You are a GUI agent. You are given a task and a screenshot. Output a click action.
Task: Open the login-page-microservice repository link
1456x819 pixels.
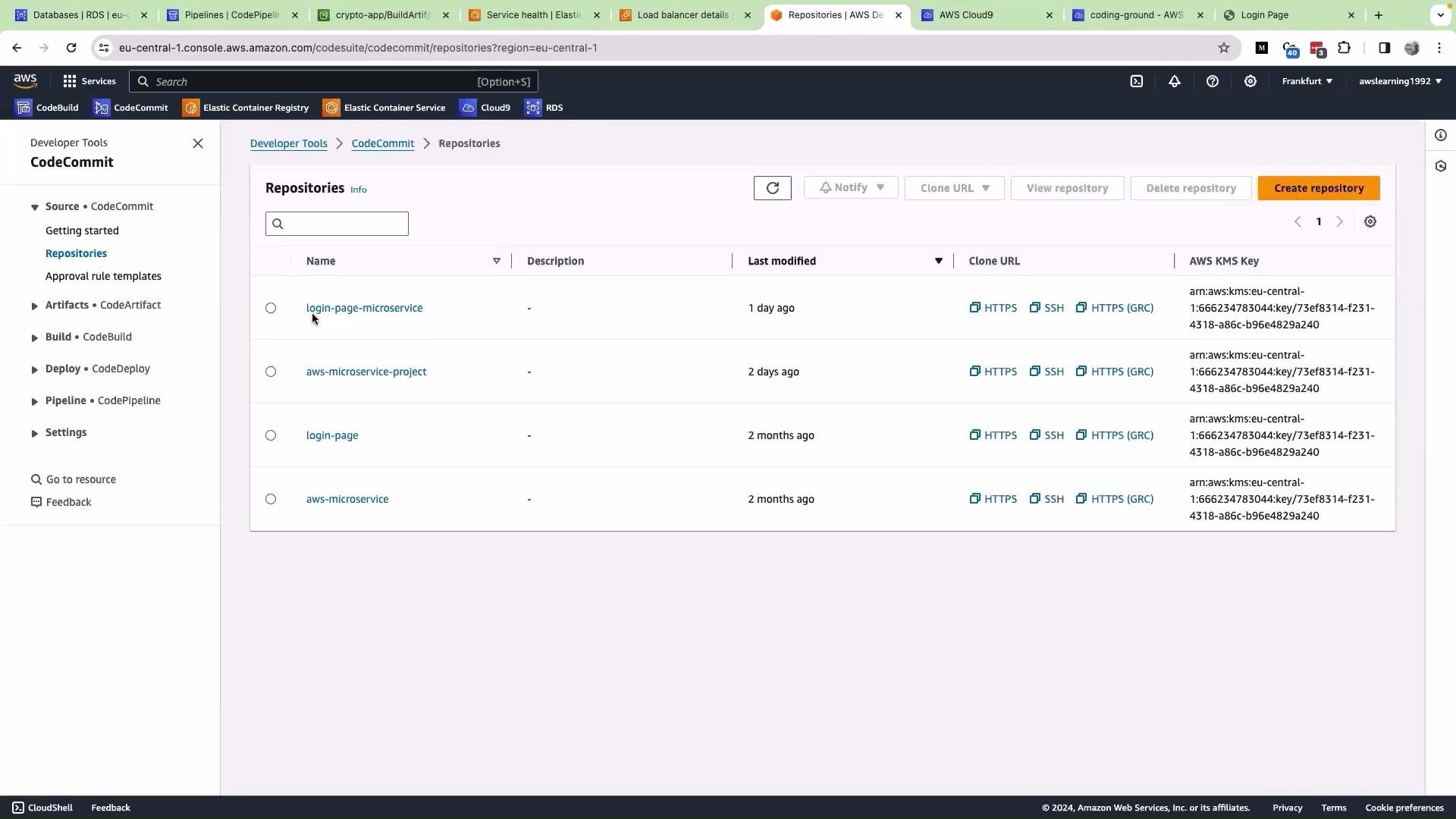(365, 308)
